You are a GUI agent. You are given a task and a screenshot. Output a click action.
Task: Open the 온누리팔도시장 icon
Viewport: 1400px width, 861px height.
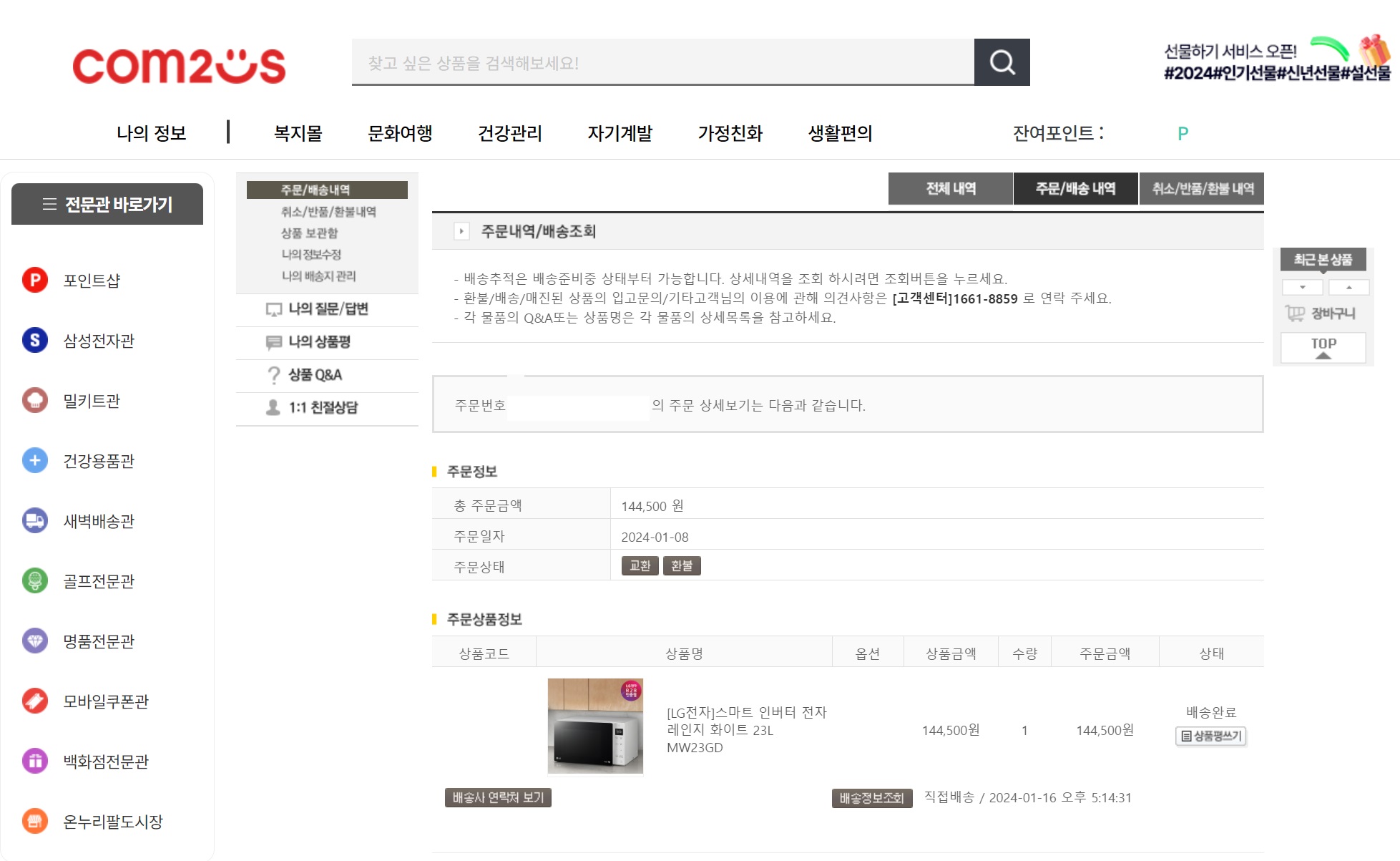(35, 821)
